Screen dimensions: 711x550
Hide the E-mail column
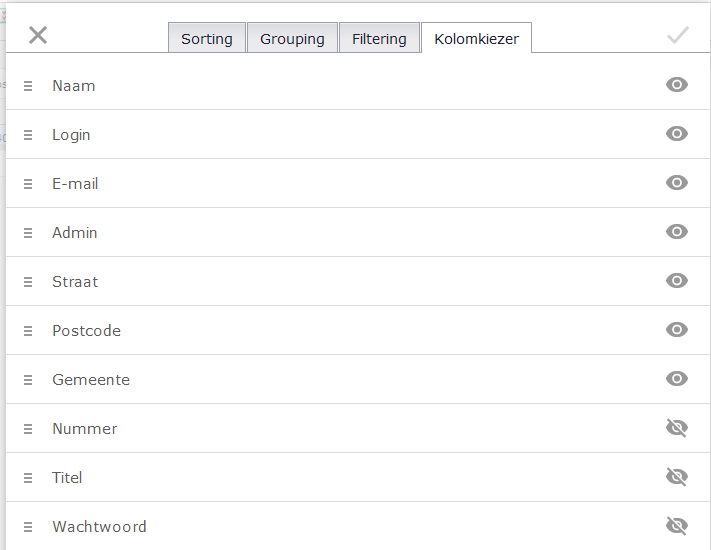[x=677, y=183]
